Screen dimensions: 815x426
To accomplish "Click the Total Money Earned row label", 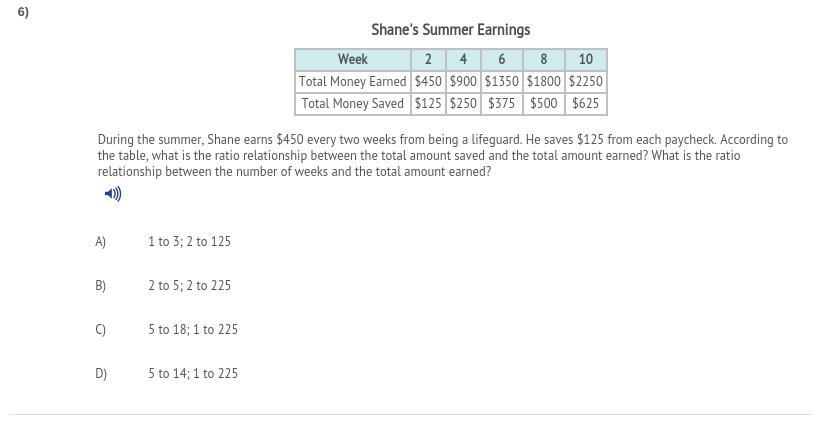I will [352, 81].
